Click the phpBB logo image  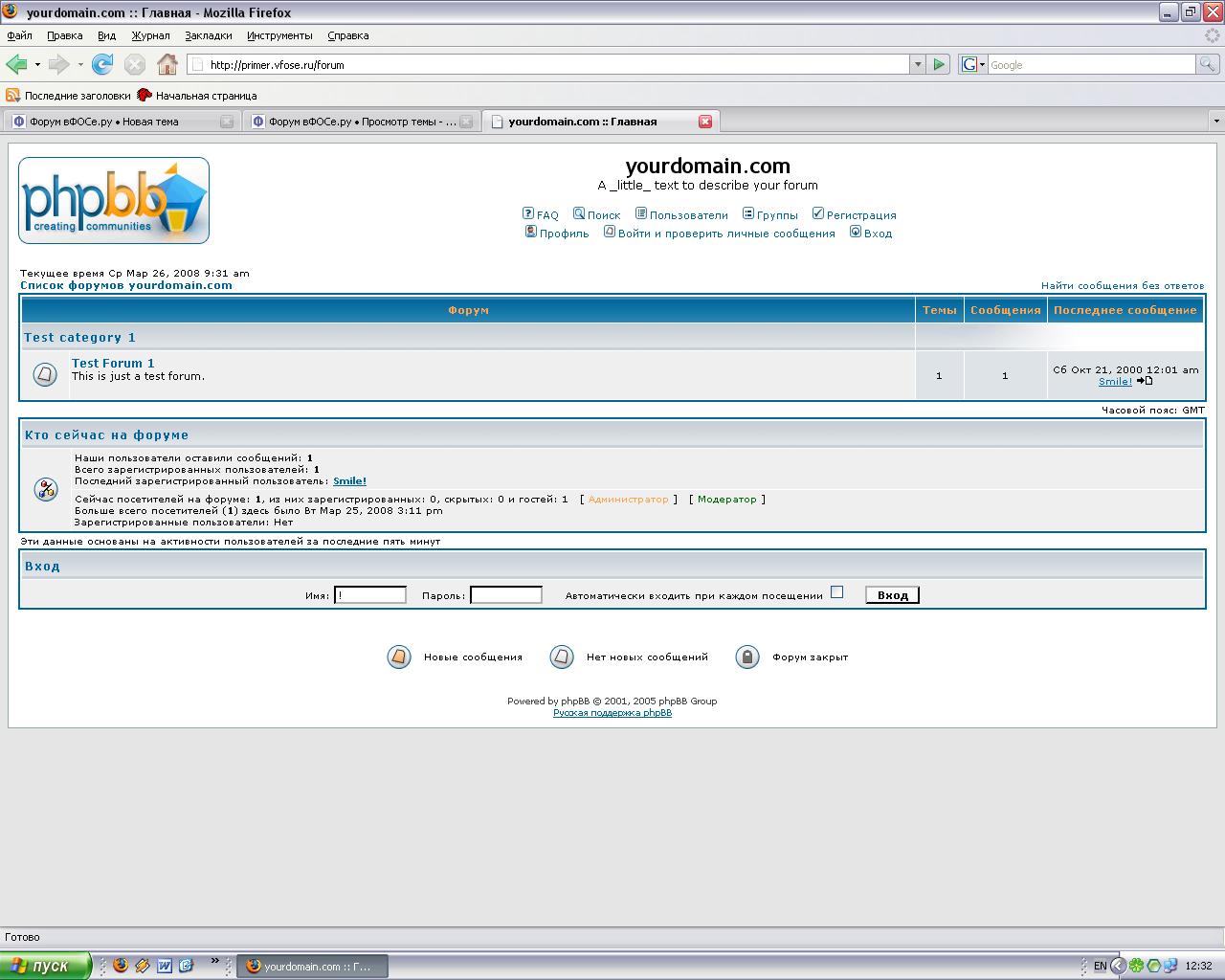[114, 200]
